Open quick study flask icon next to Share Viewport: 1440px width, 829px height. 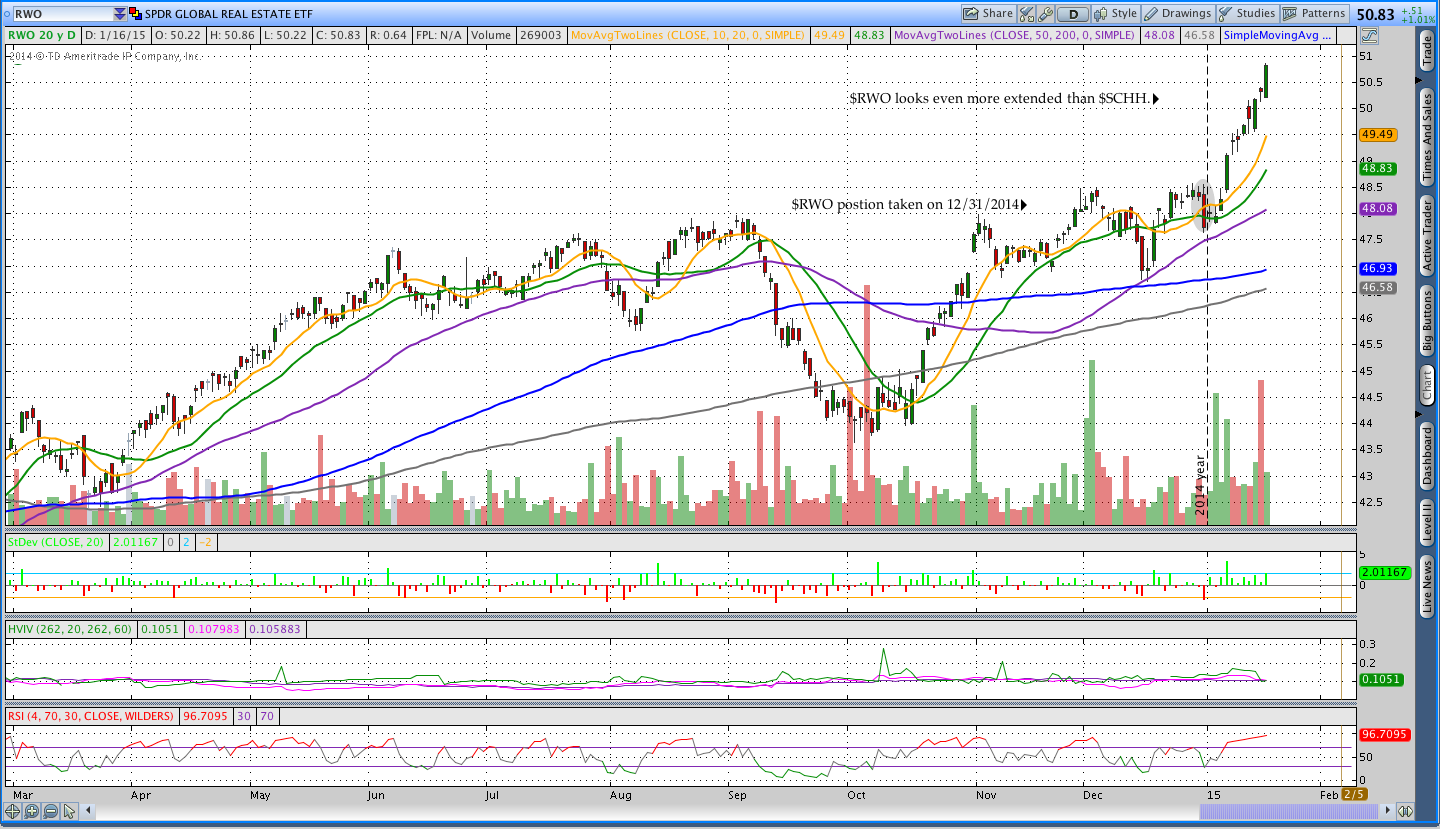tap(1028, 14)
